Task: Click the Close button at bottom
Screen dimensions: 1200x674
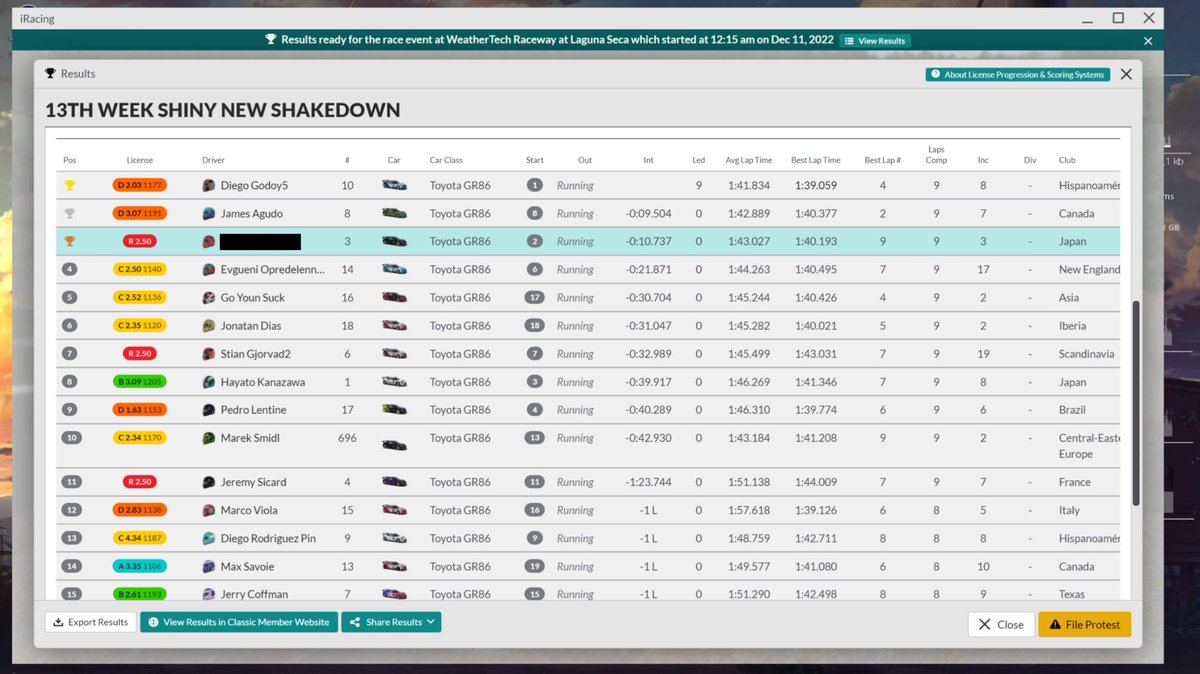Action: pyautogui.click(x=1001, y=624)
